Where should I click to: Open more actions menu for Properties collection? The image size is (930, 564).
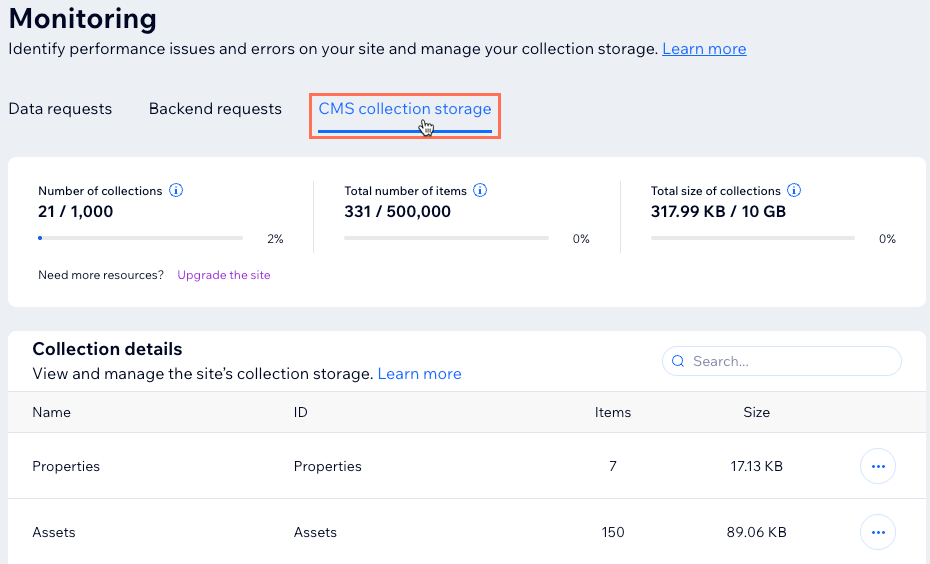click(x=878, y=466)
